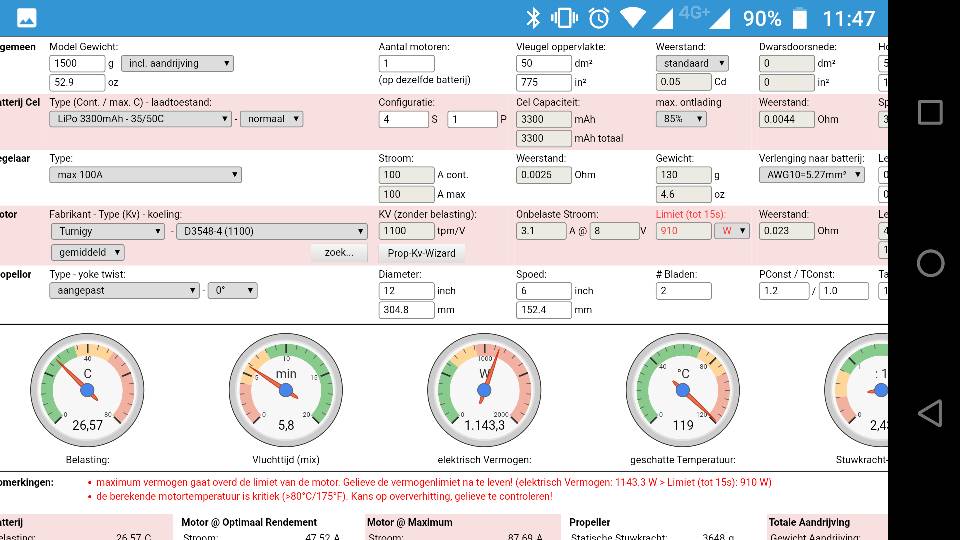960x540 pixels.
Task: Click the elektrisch Vermogen W gauge
Action: click(484, 390)
